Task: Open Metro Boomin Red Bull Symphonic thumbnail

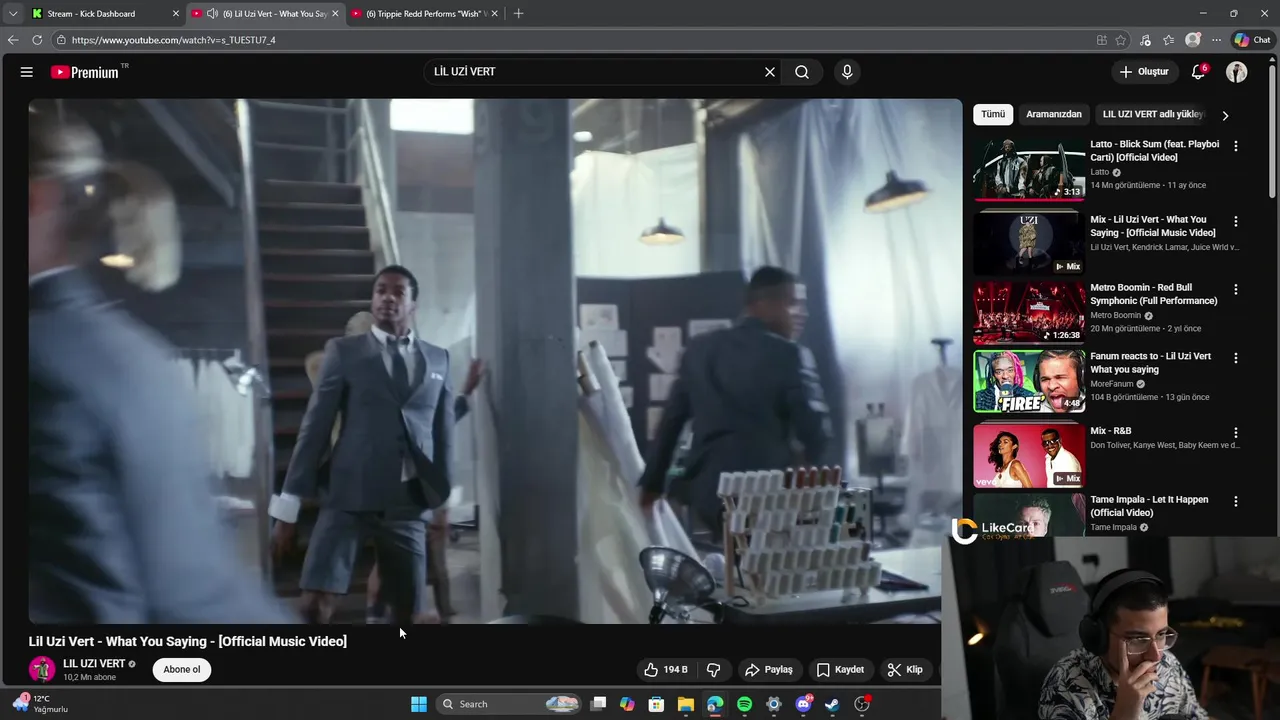Action: tap(1029, 313)
